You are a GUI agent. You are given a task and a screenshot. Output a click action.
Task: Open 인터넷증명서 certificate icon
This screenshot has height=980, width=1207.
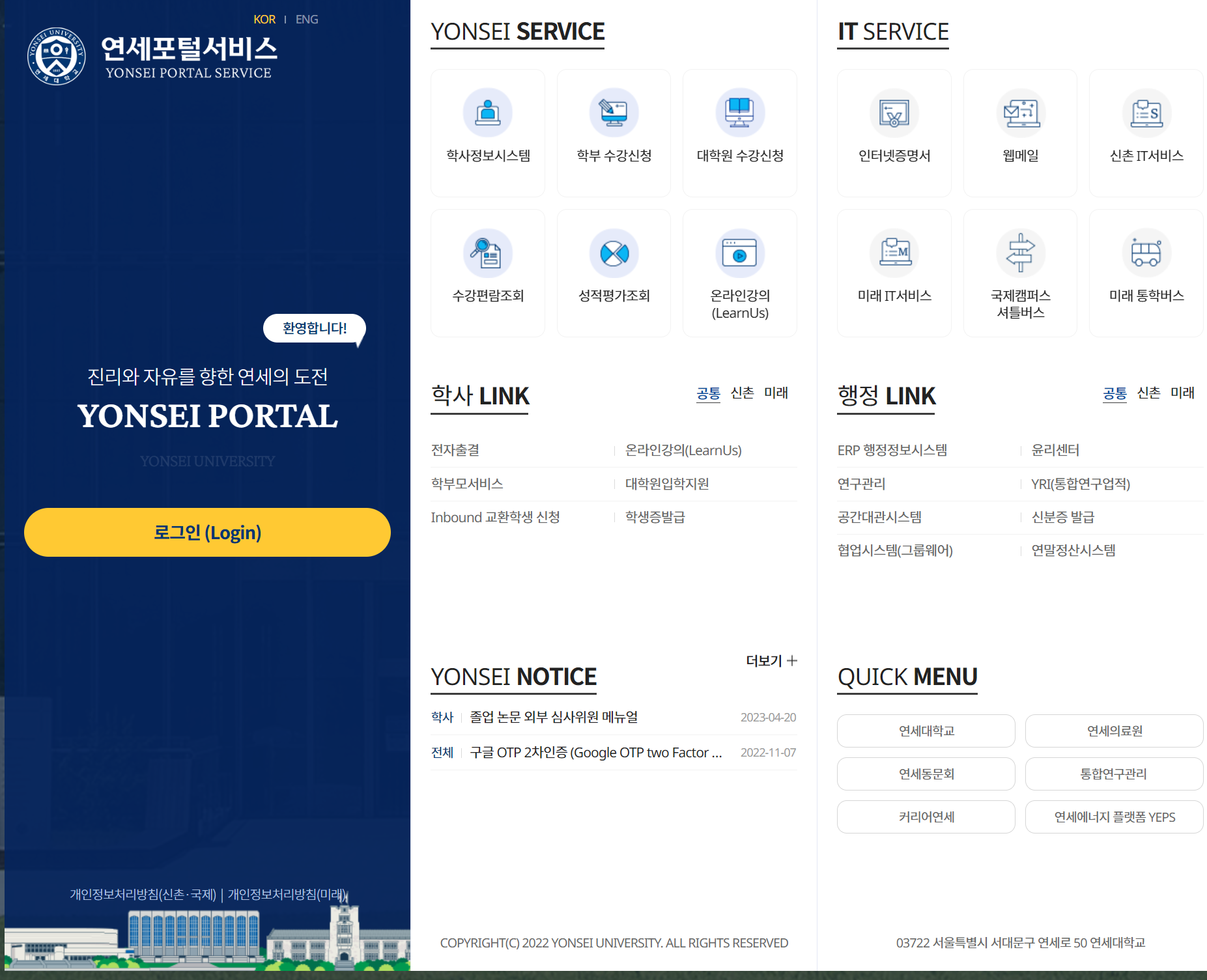pos(894,113)
